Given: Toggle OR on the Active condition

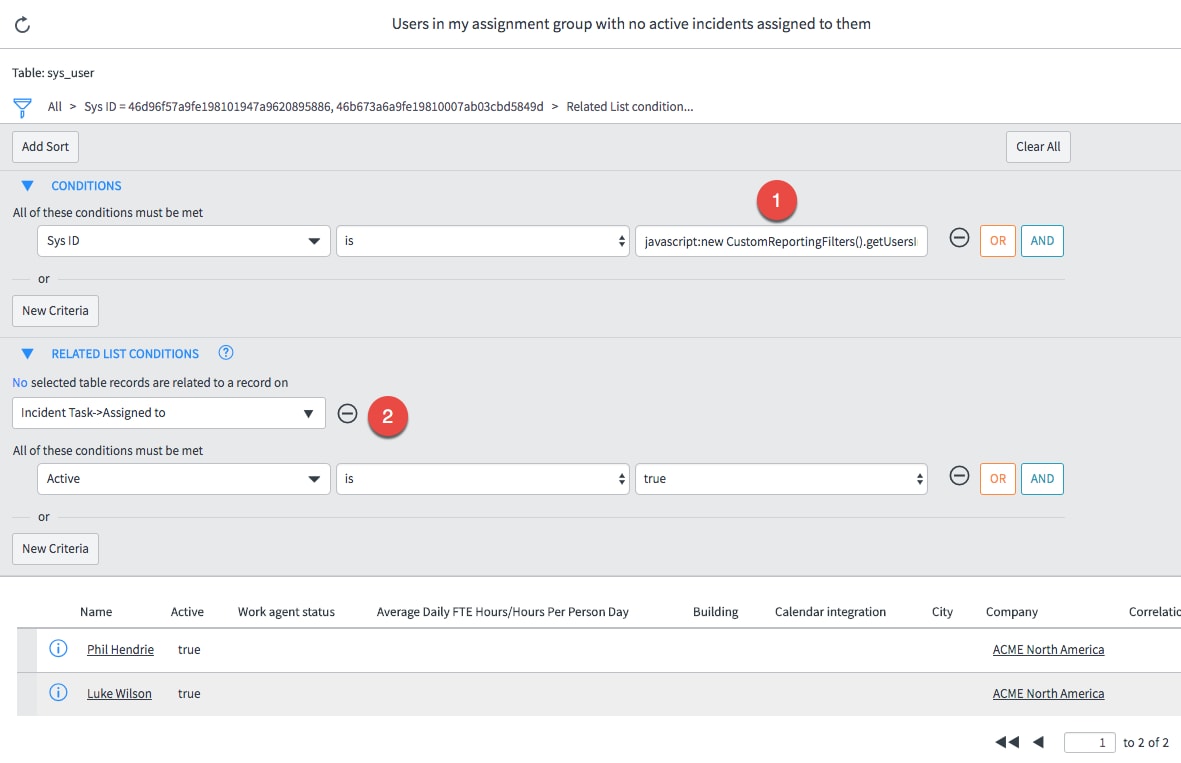Looking at the screenshot, I should point(997,478).
